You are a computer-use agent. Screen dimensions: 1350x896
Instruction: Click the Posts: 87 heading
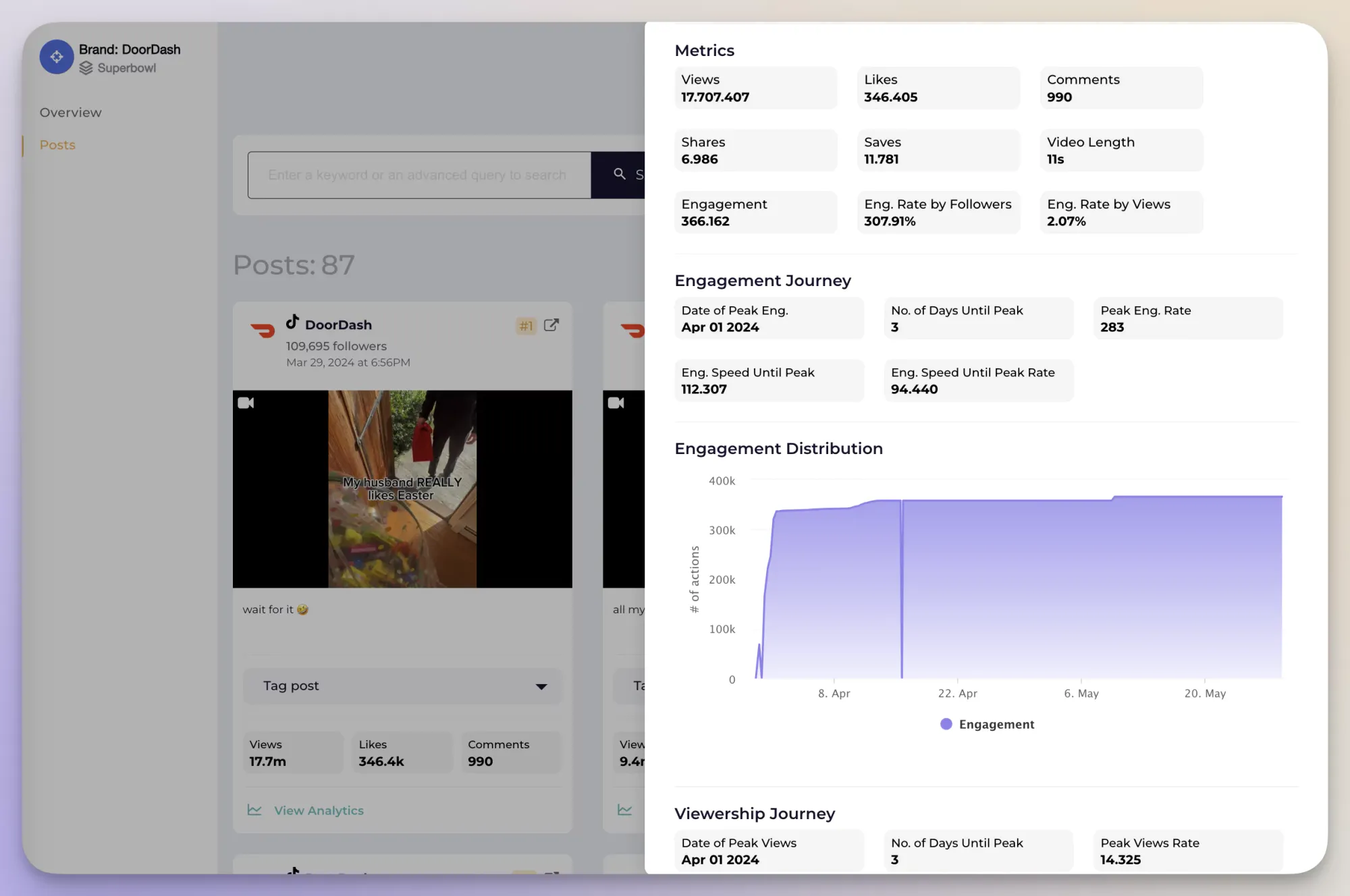coord(294,265)
